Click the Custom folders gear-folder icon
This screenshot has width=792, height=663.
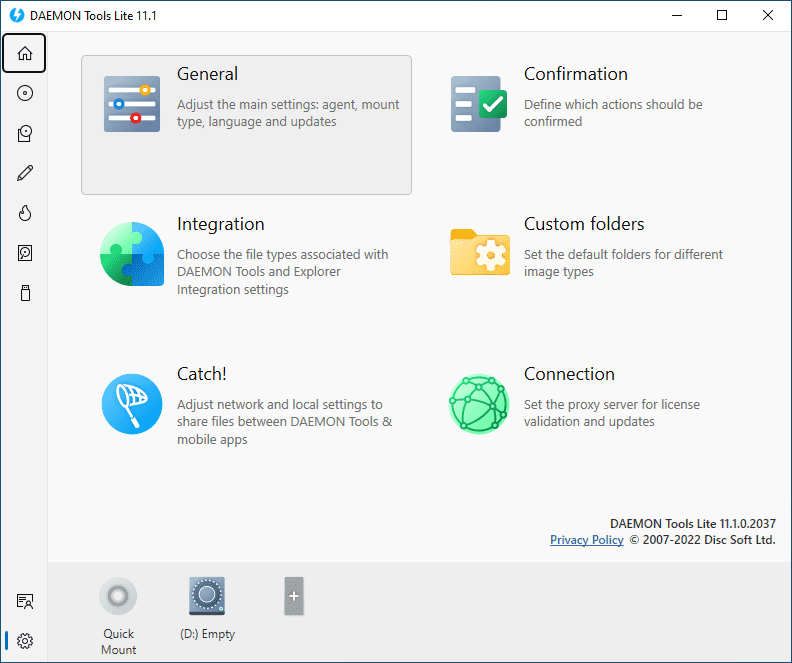tap(480, 252)
